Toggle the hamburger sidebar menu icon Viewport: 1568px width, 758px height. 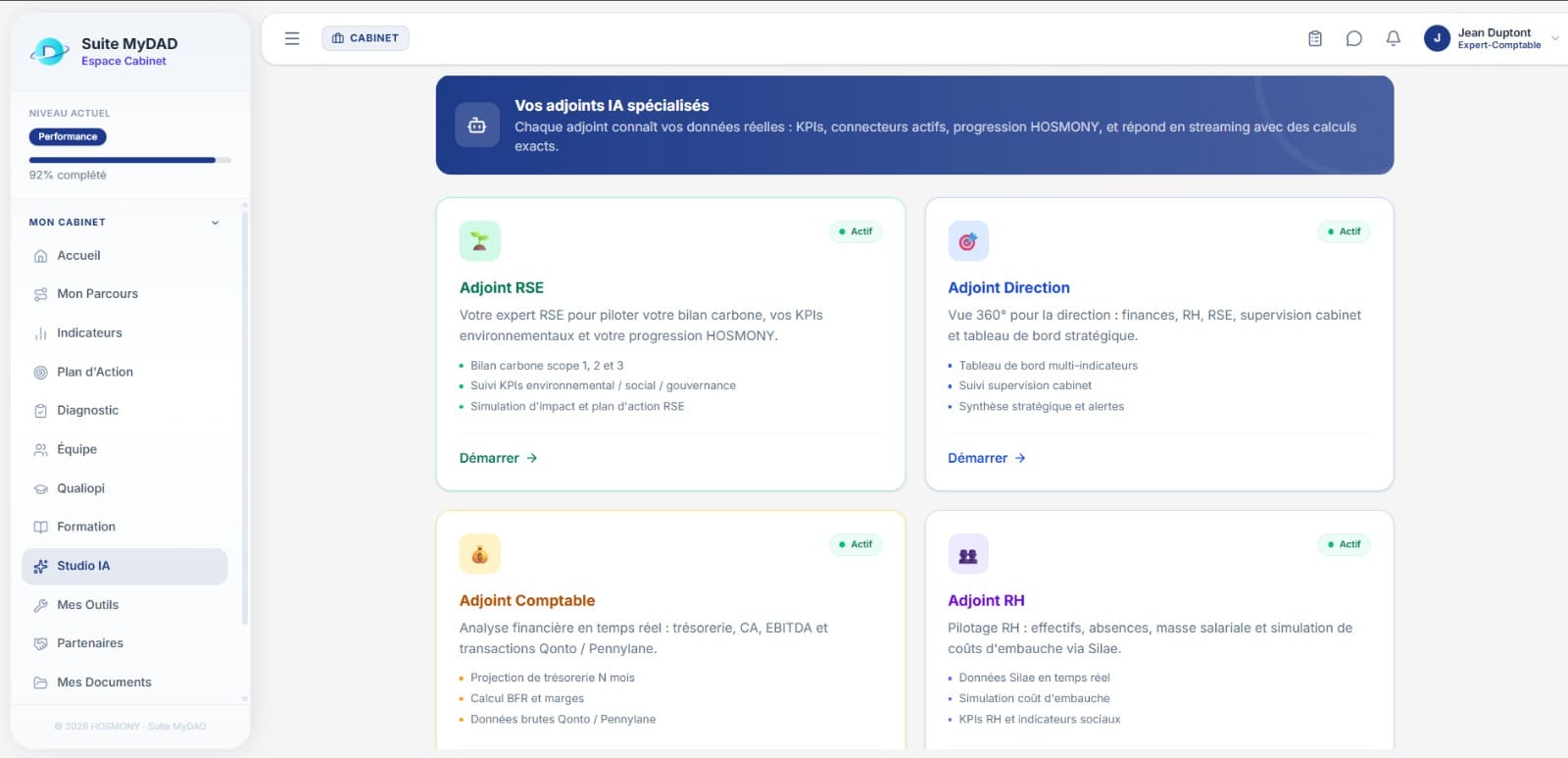pyautogui.click(x=292, y=38)
